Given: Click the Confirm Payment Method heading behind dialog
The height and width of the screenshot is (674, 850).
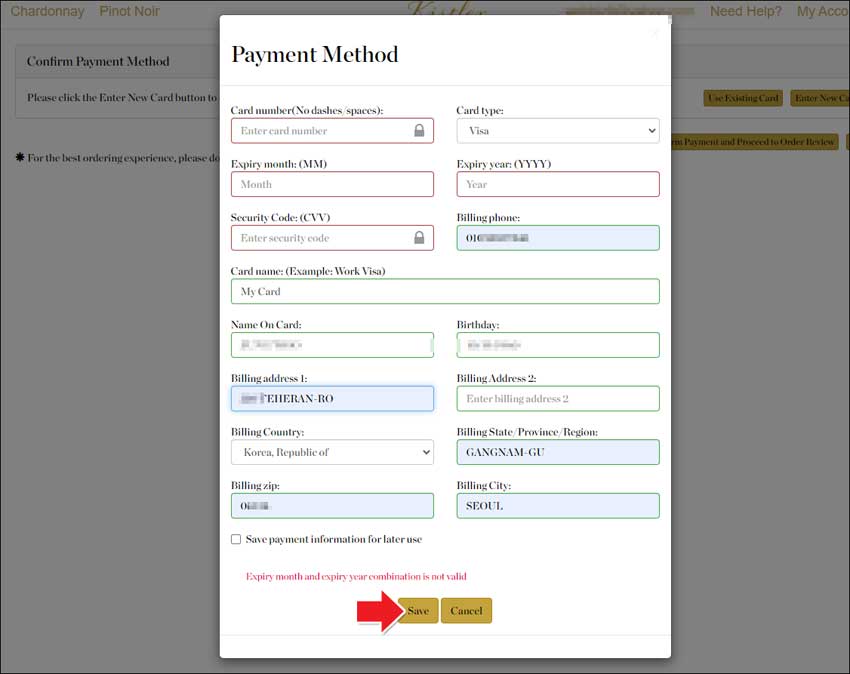Looking at the screenshot, I should coord(98,61).
